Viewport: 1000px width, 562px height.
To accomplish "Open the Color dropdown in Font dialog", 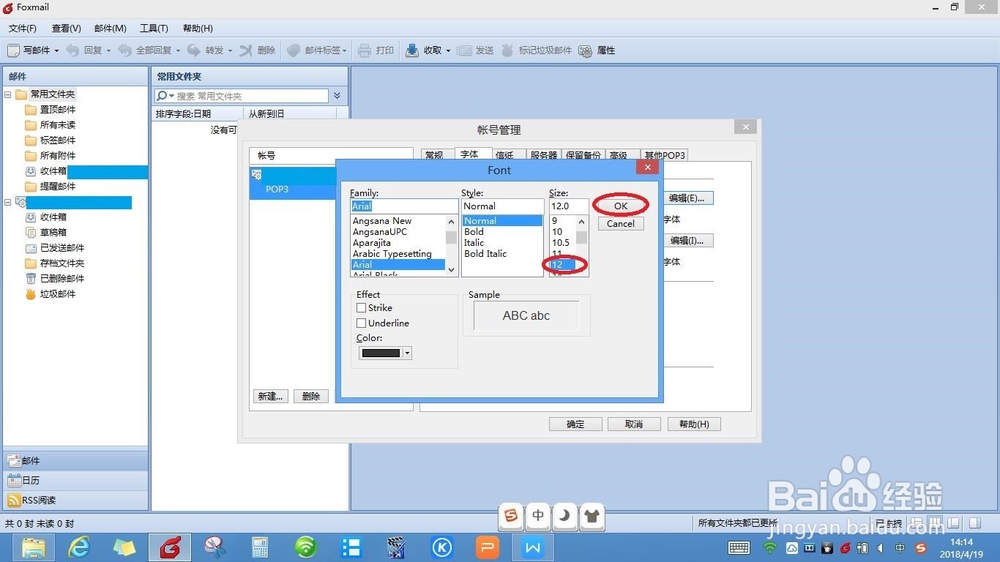I will pos(407,353).
